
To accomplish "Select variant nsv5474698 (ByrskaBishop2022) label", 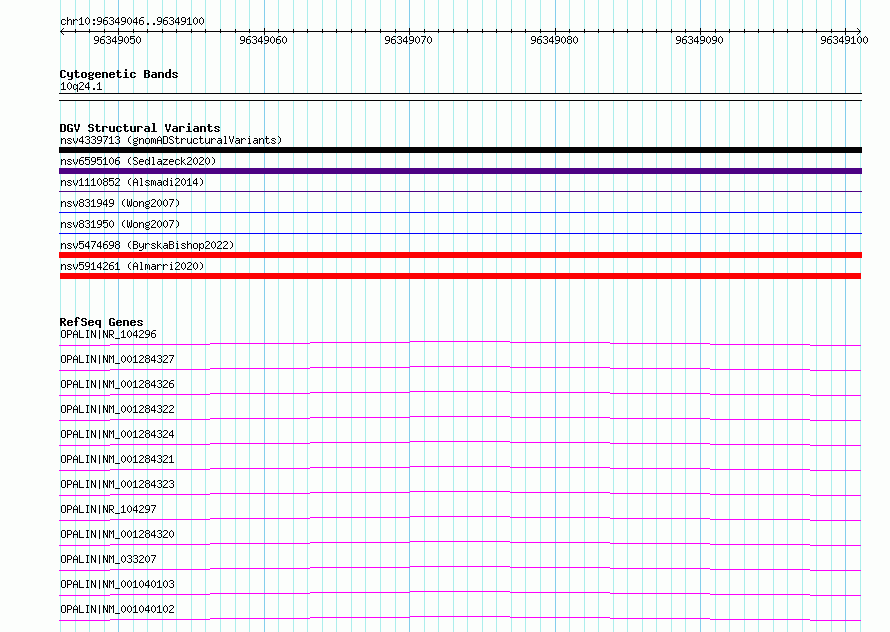I will point(147,245).
